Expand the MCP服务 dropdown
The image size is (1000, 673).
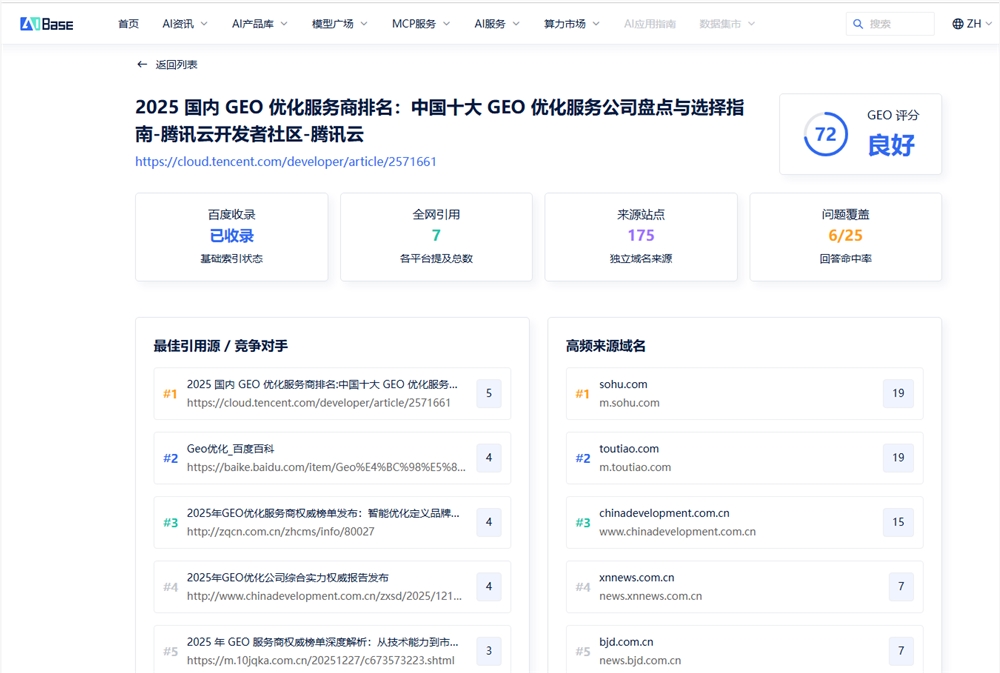[420, 23]
